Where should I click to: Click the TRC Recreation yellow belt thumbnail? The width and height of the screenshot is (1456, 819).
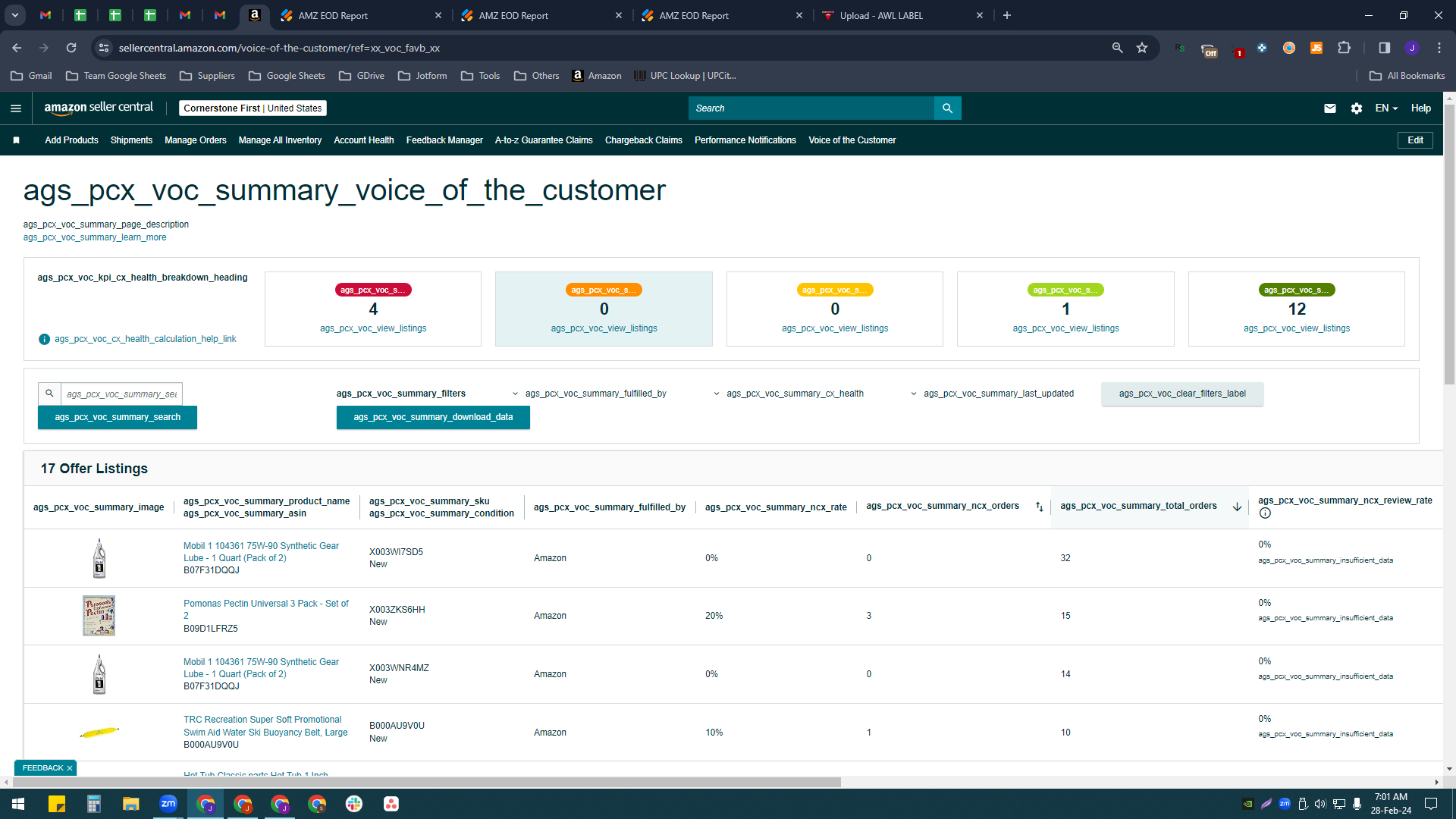point(99,732)
